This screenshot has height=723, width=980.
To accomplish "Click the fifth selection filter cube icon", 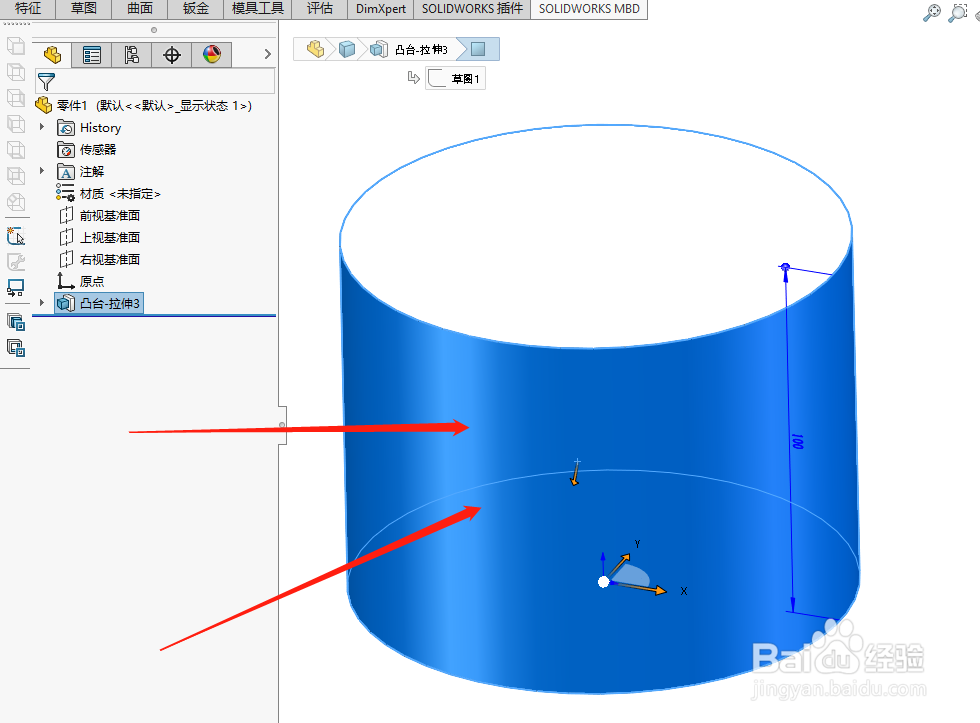I will pos(16,150).
